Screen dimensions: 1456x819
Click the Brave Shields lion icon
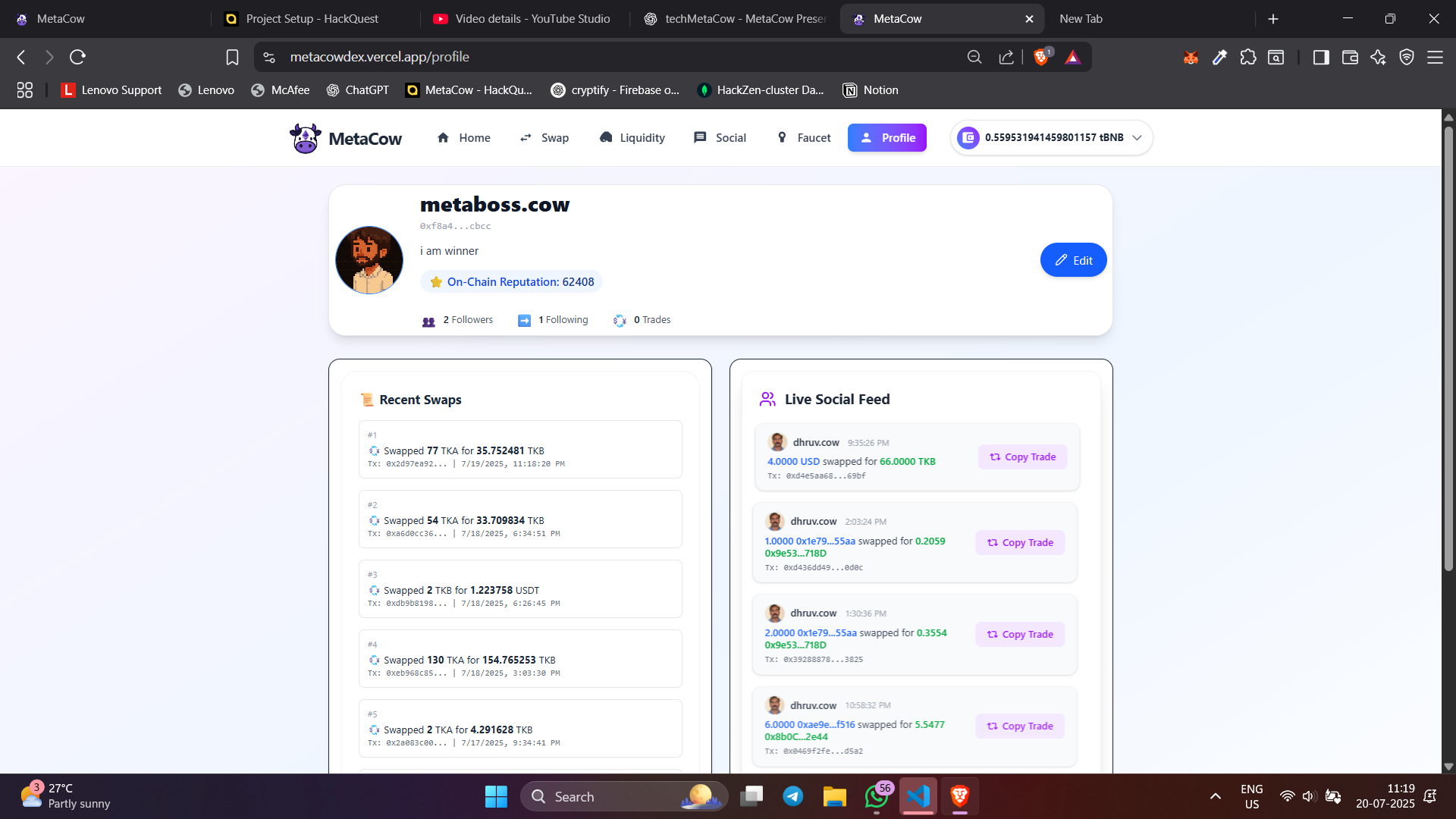(1041, 57)
